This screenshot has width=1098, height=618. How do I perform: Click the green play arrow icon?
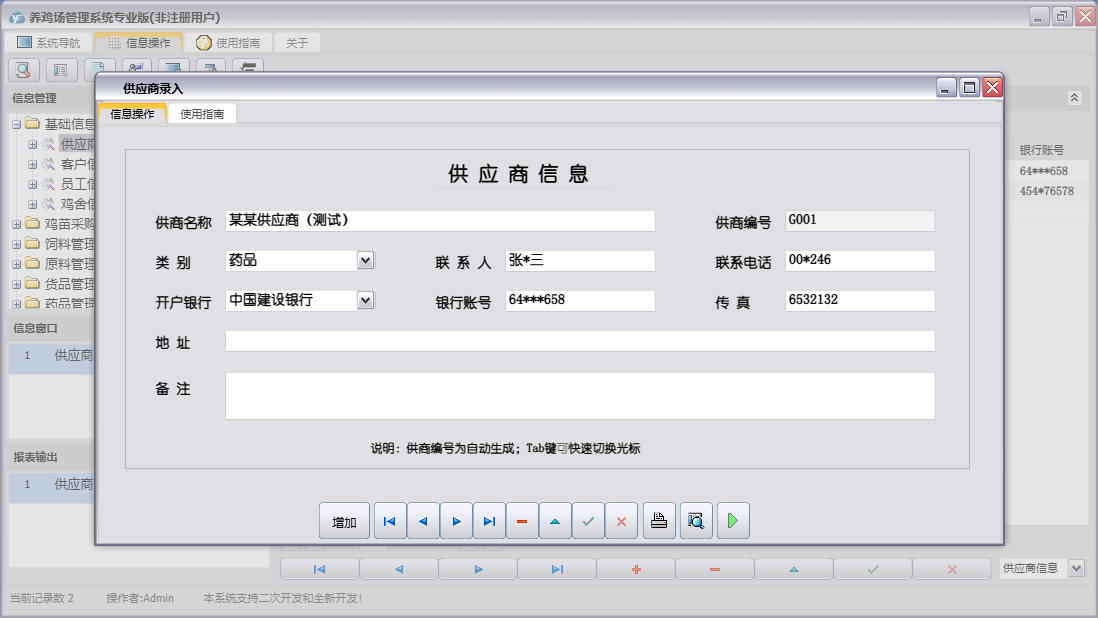click(x=733, y=521)
